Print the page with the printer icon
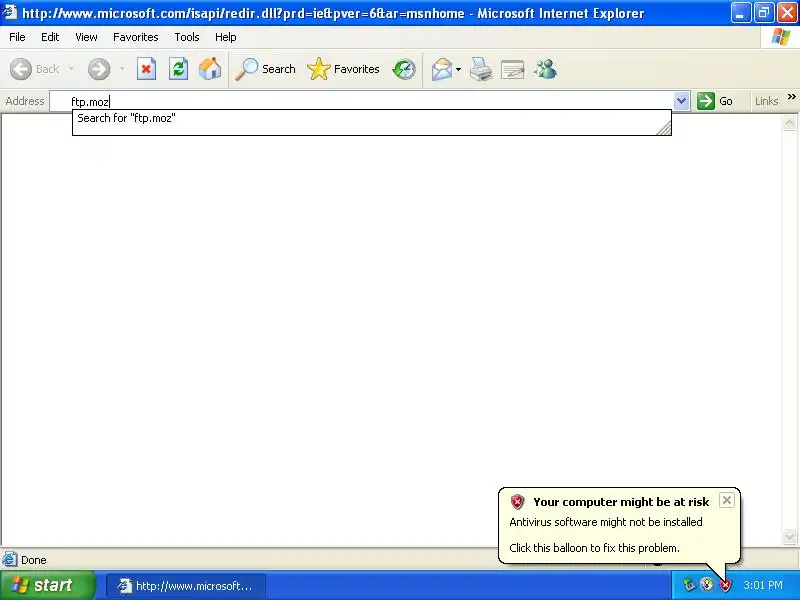The image size is (800, 600). (481, 69)
